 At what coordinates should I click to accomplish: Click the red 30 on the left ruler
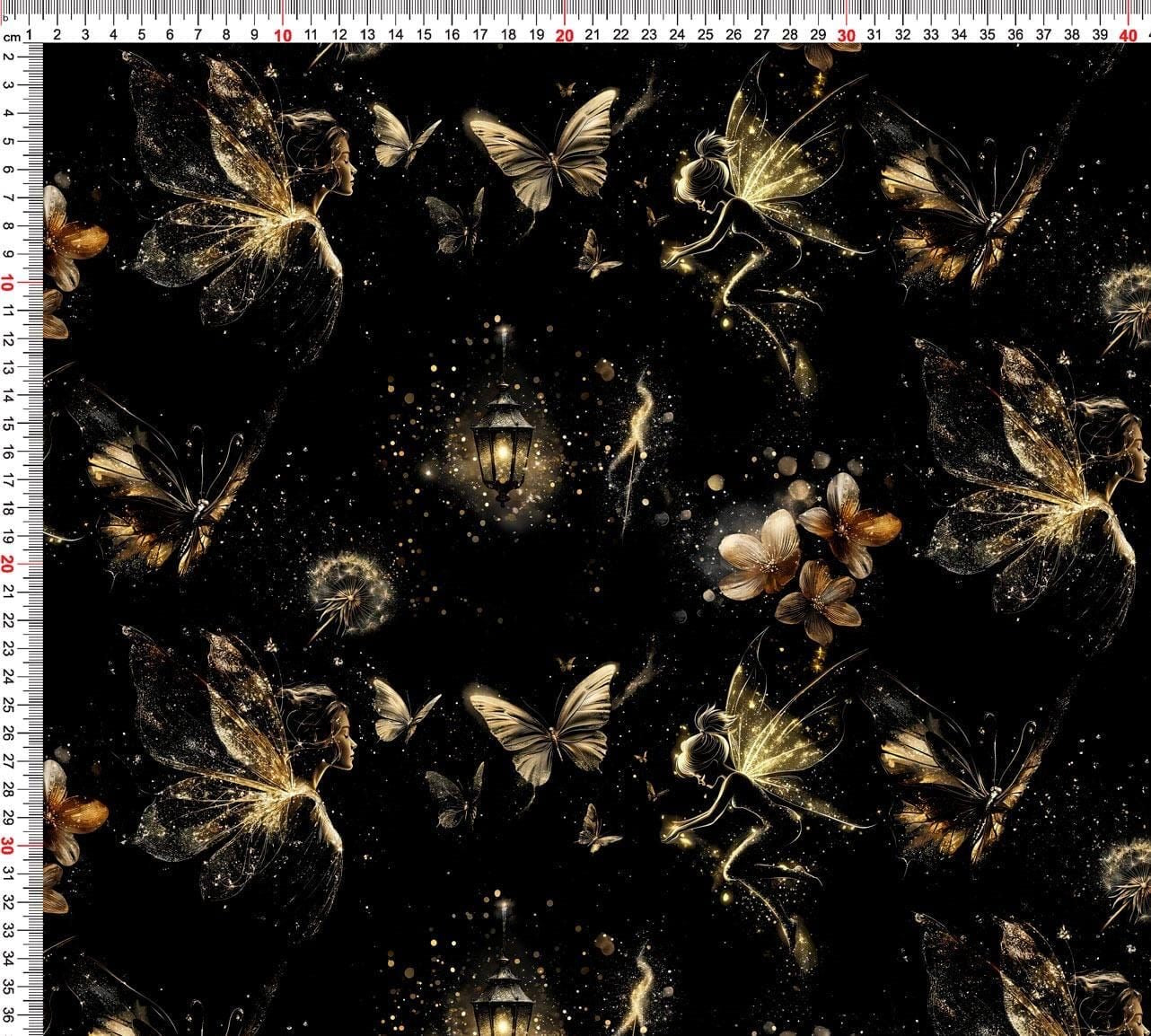(x=7, y=846)
